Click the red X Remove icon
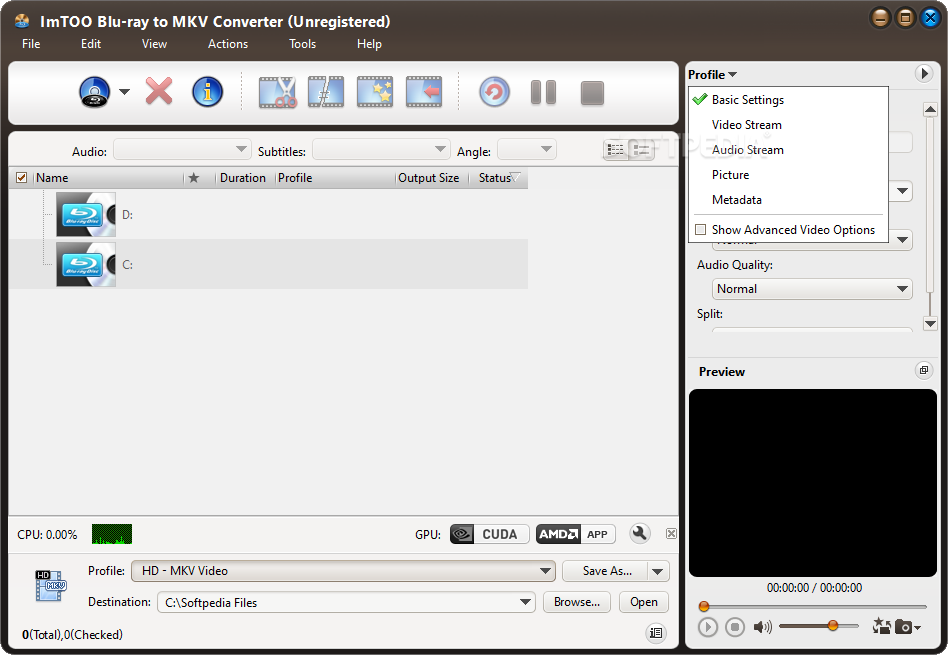 (x=159, y=91)
